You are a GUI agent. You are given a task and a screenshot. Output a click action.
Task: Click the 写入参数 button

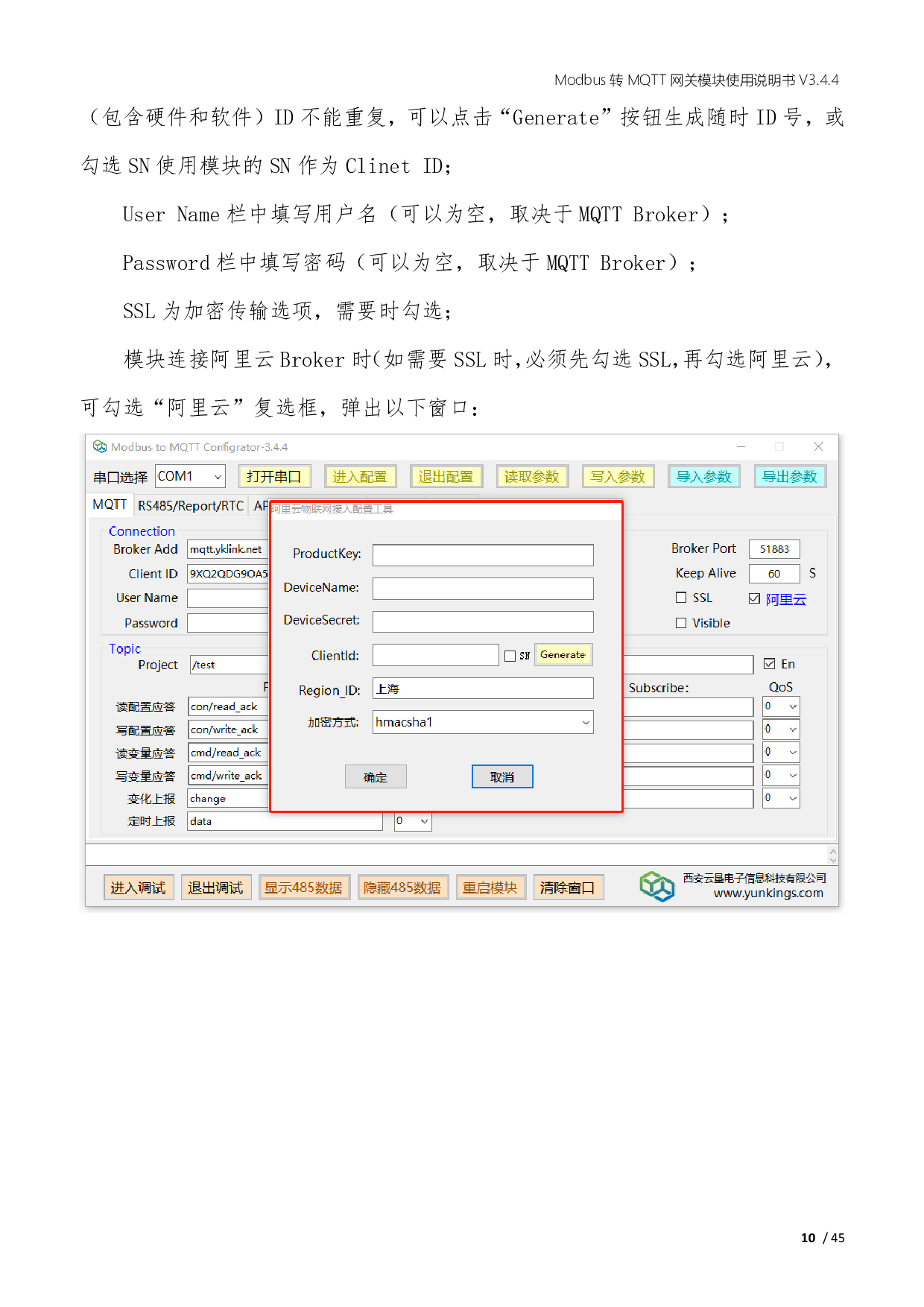pyautogui.click(x=618, y=477)
